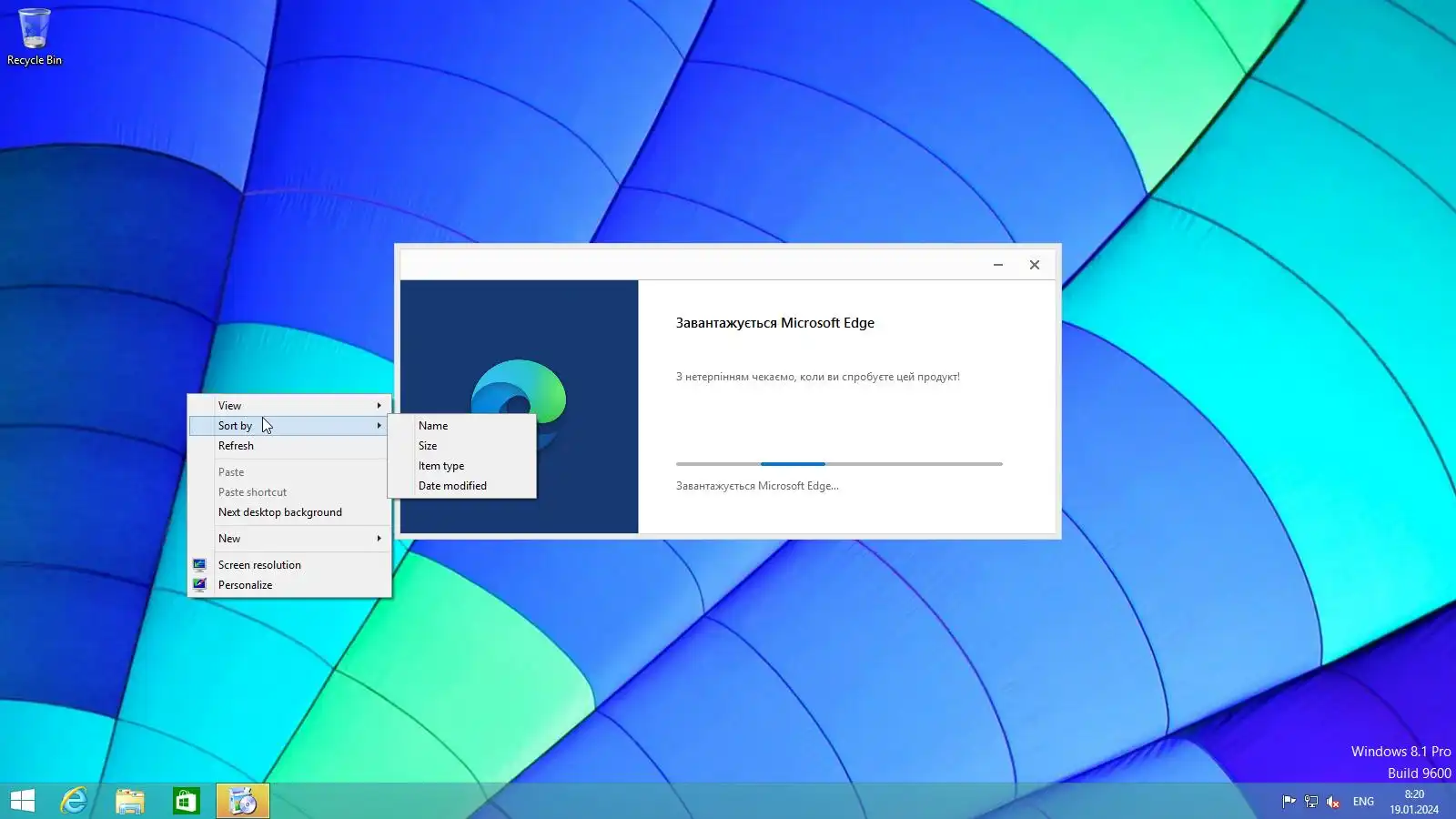Open Action Center flag in system tray
1456x819 pixels.
pyautogui.click(x=1289, y=802)
